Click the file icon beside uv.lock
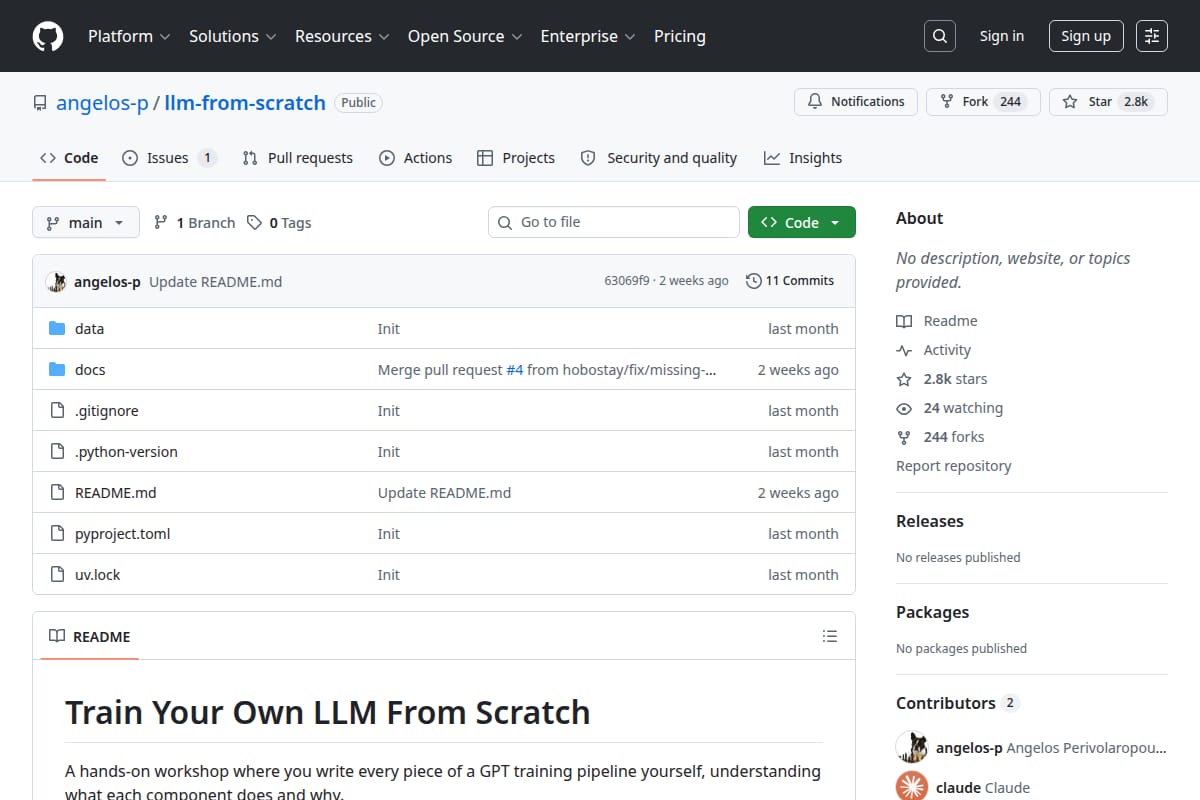 (x=57, y=575)
